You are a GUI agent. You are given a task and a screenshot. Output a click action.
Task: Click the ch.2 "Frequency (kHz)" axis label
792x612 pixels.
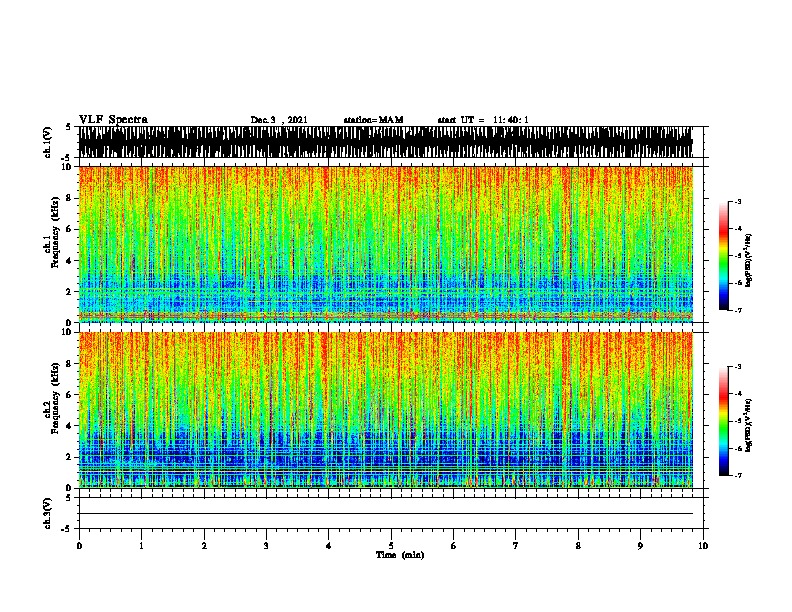point(55,398)
